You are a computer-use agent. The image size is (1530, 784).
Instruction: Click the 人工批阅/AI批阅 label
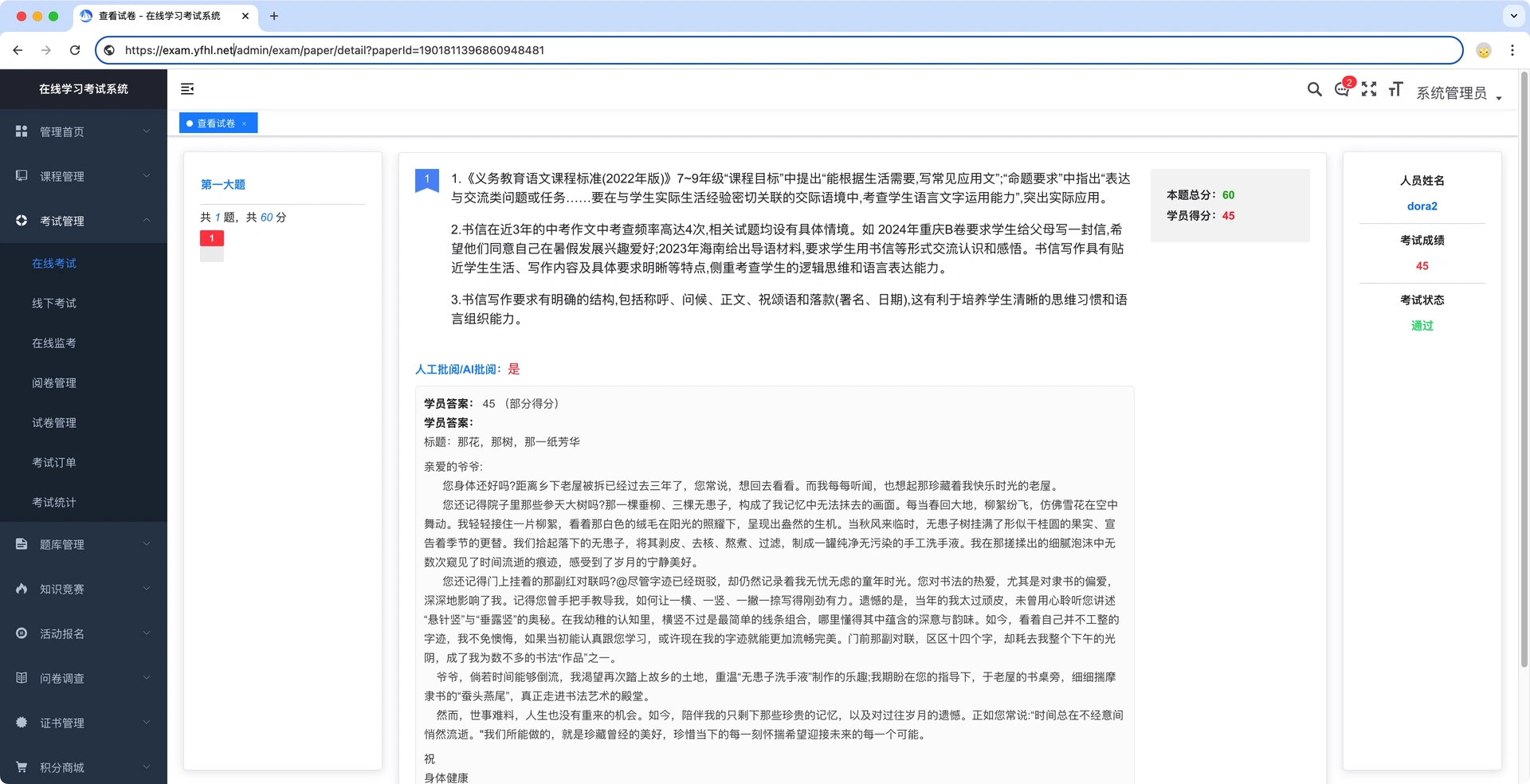458,370
